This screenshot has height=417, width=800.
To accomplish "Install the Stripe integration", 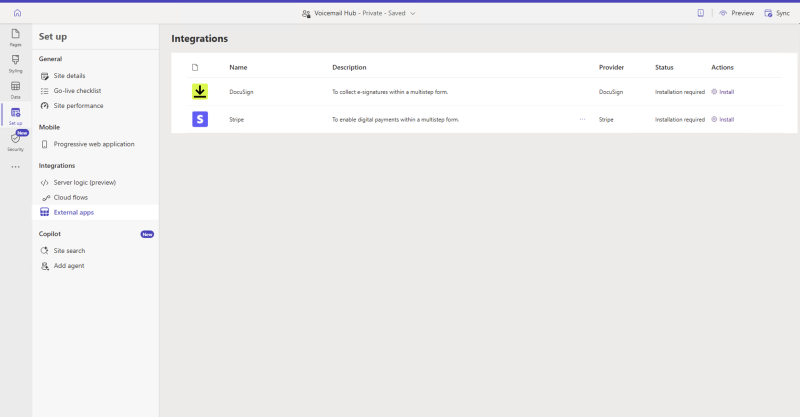I will [x=723, y=119].
